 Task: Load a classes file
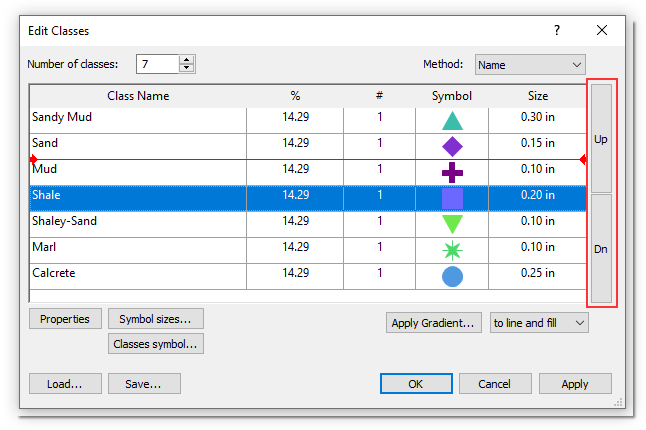65,383
